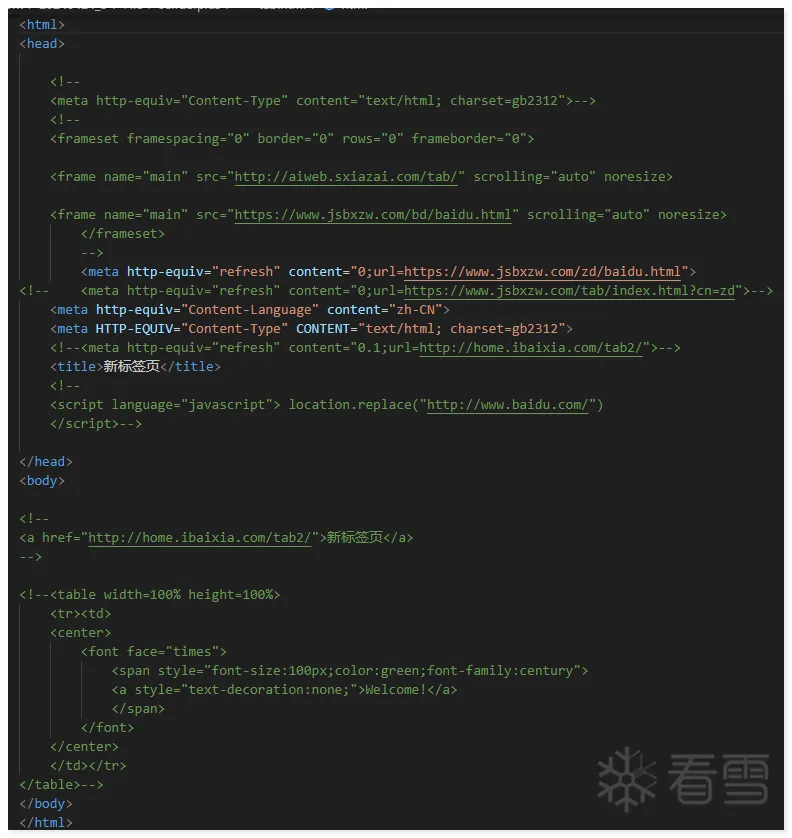Click the closing table comment line

coord(61,785)
